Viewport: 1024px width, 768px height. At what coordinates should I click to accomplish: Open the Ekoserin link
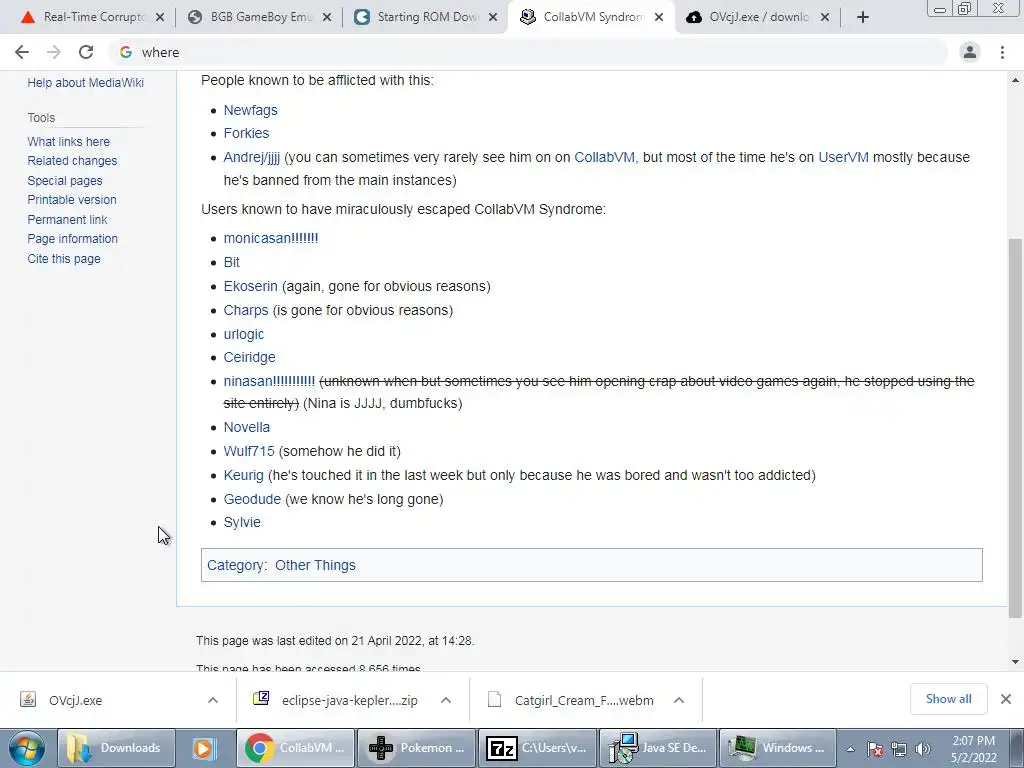pos(251,287)
